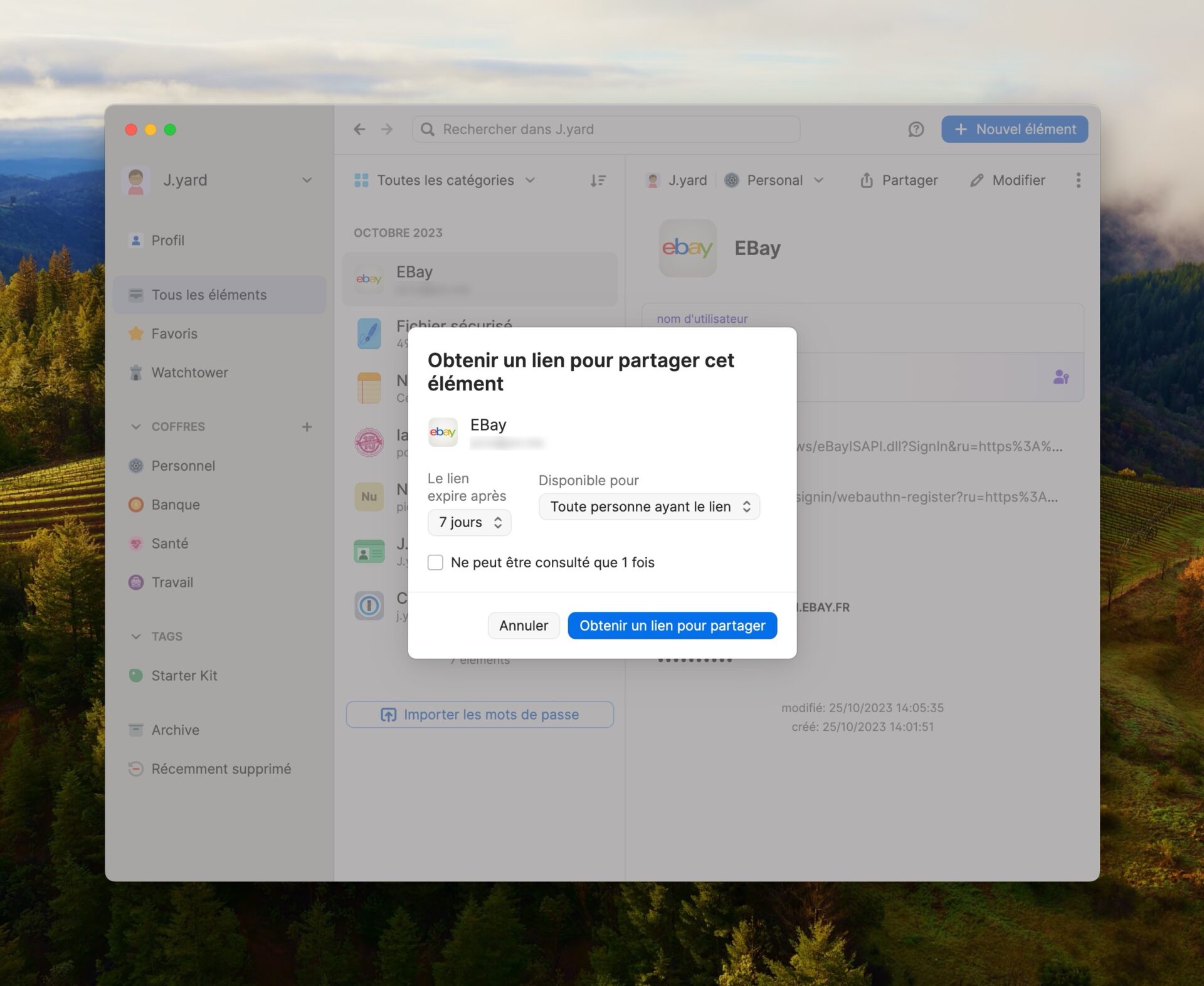The width and height of the screenshot is (1204, 986).
Task: Click the eBayISAPI.dll website URL
Action: coord(929,446)
